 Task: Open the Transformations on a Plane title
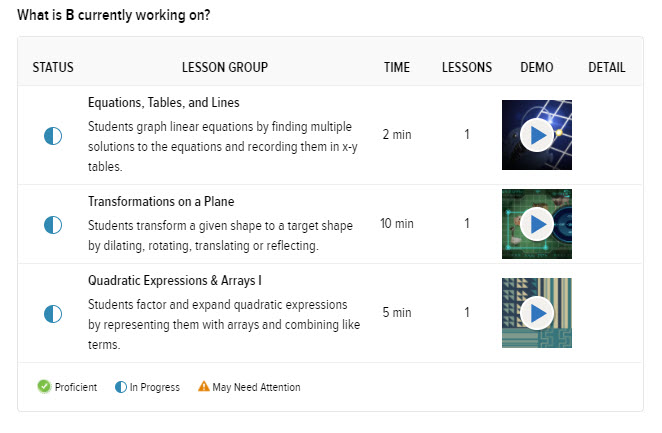(161, 201)
